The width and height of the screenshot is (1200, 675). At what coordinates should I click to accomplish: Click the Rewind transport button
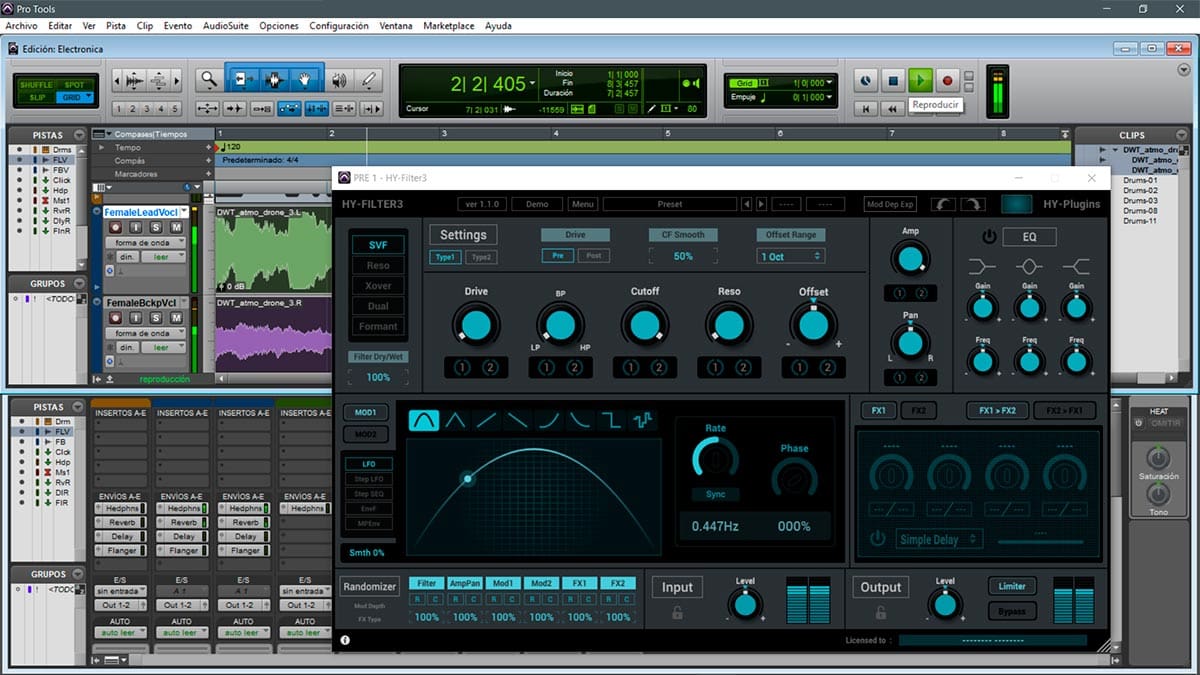892,108
